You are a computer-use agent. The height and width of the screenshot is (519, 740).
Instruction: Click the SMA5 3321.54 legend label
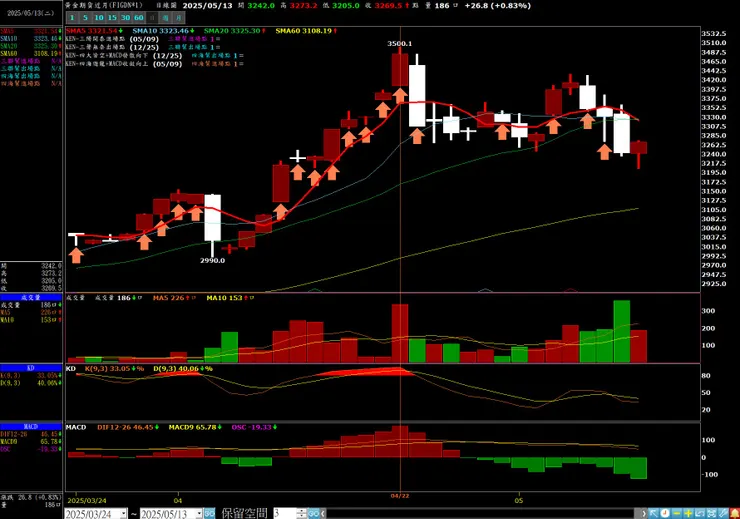click(94, 31)
